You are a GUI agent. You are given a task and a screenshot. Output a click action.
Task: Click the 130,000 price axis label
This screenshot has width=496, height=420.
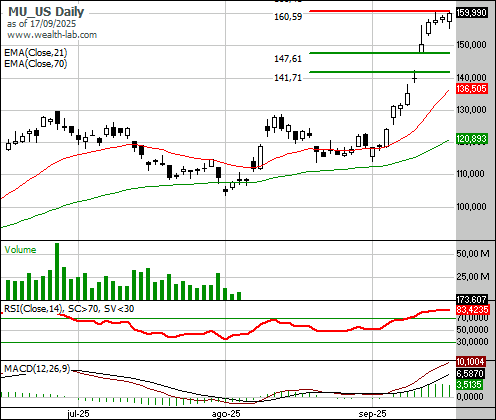pos(471,110)
